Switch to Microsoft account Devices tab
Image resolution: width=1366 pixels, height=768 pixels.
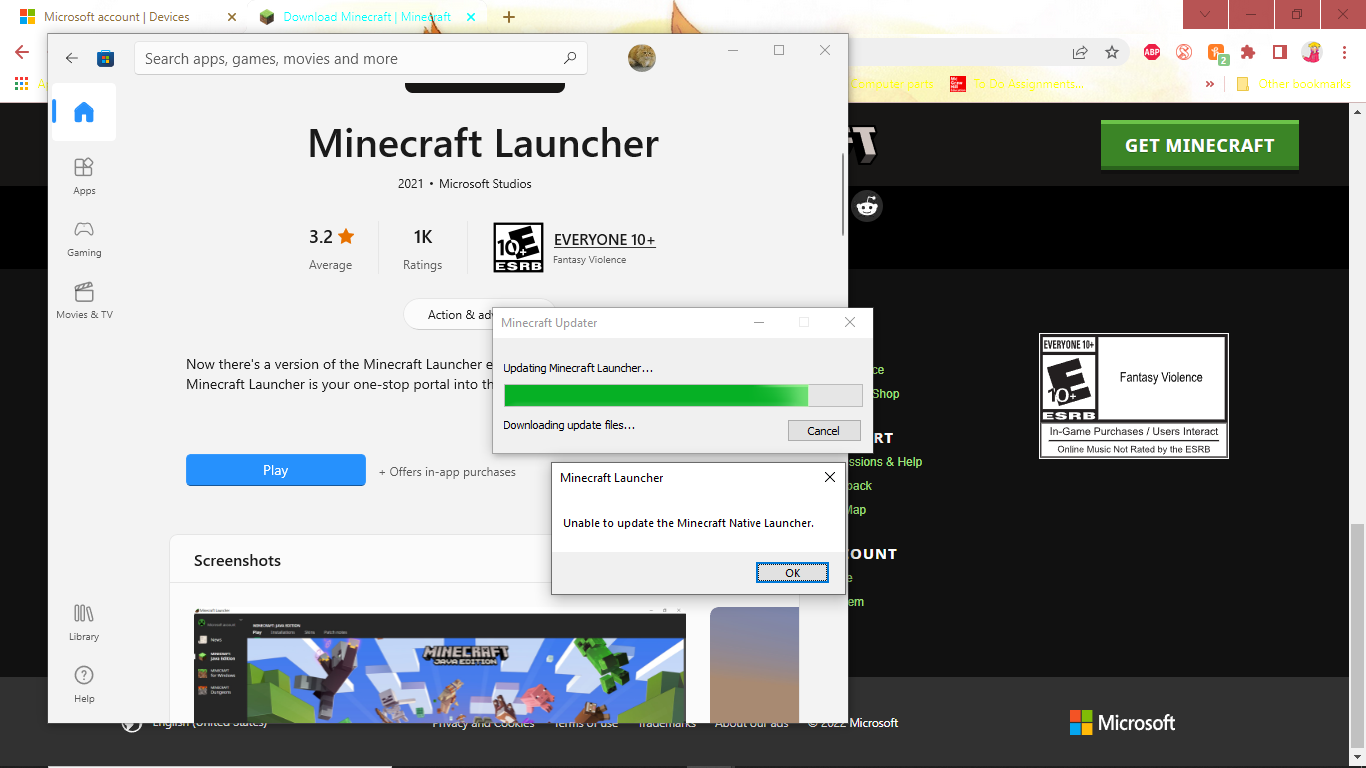click(x=118, y=17)
